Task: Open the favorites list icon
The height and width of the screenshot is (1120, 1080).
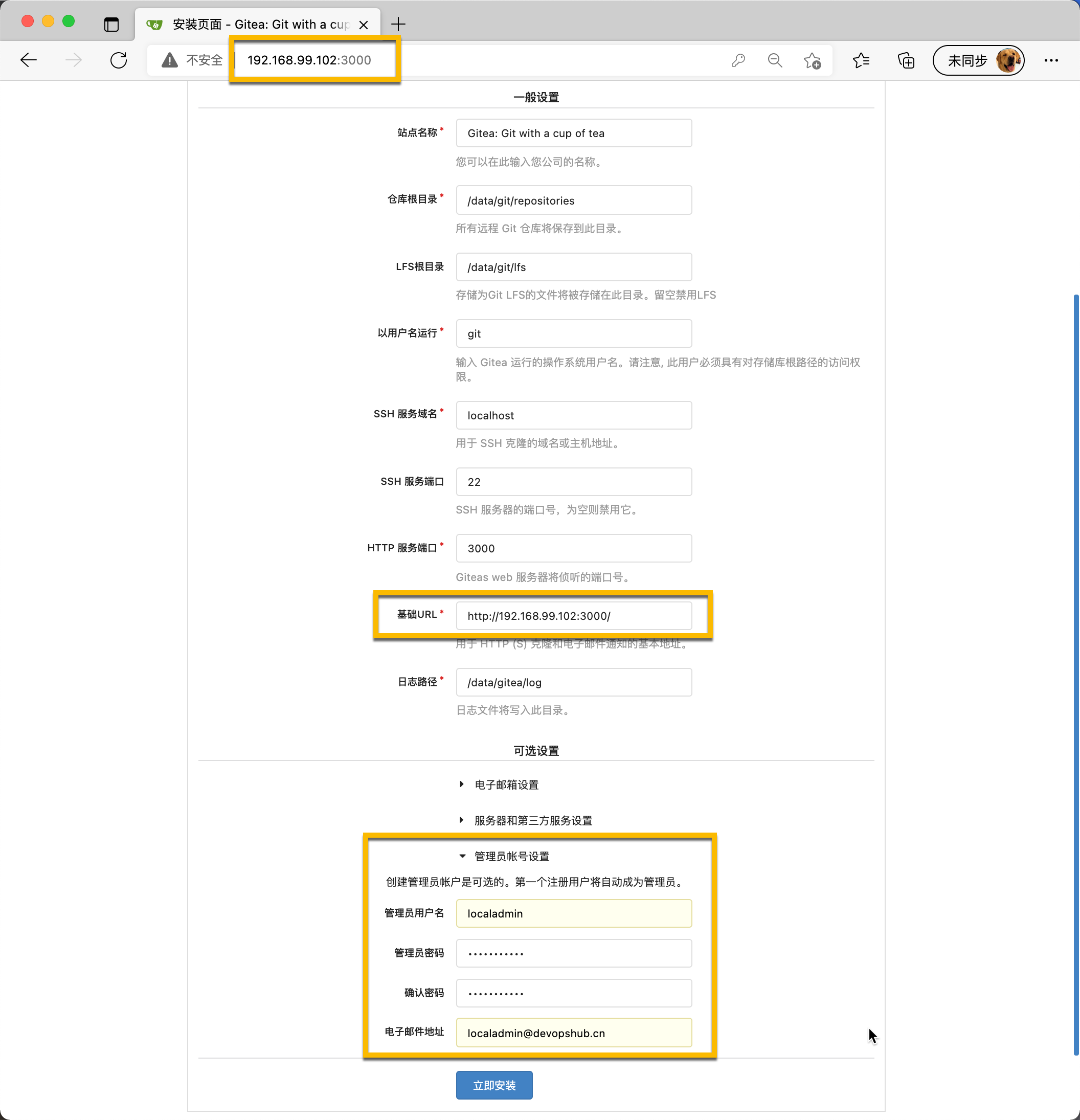Action: tap(861, 60)
